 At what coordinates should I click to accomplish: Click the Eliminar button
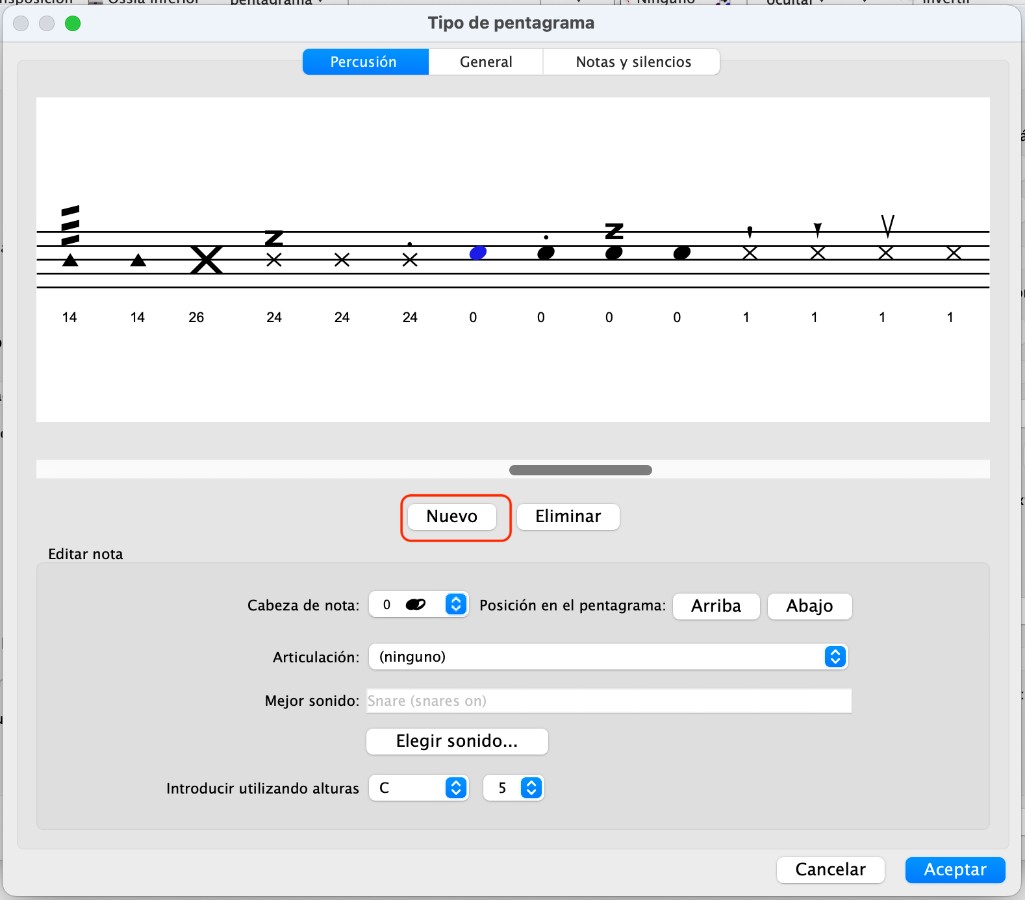(x=568, y=516)
